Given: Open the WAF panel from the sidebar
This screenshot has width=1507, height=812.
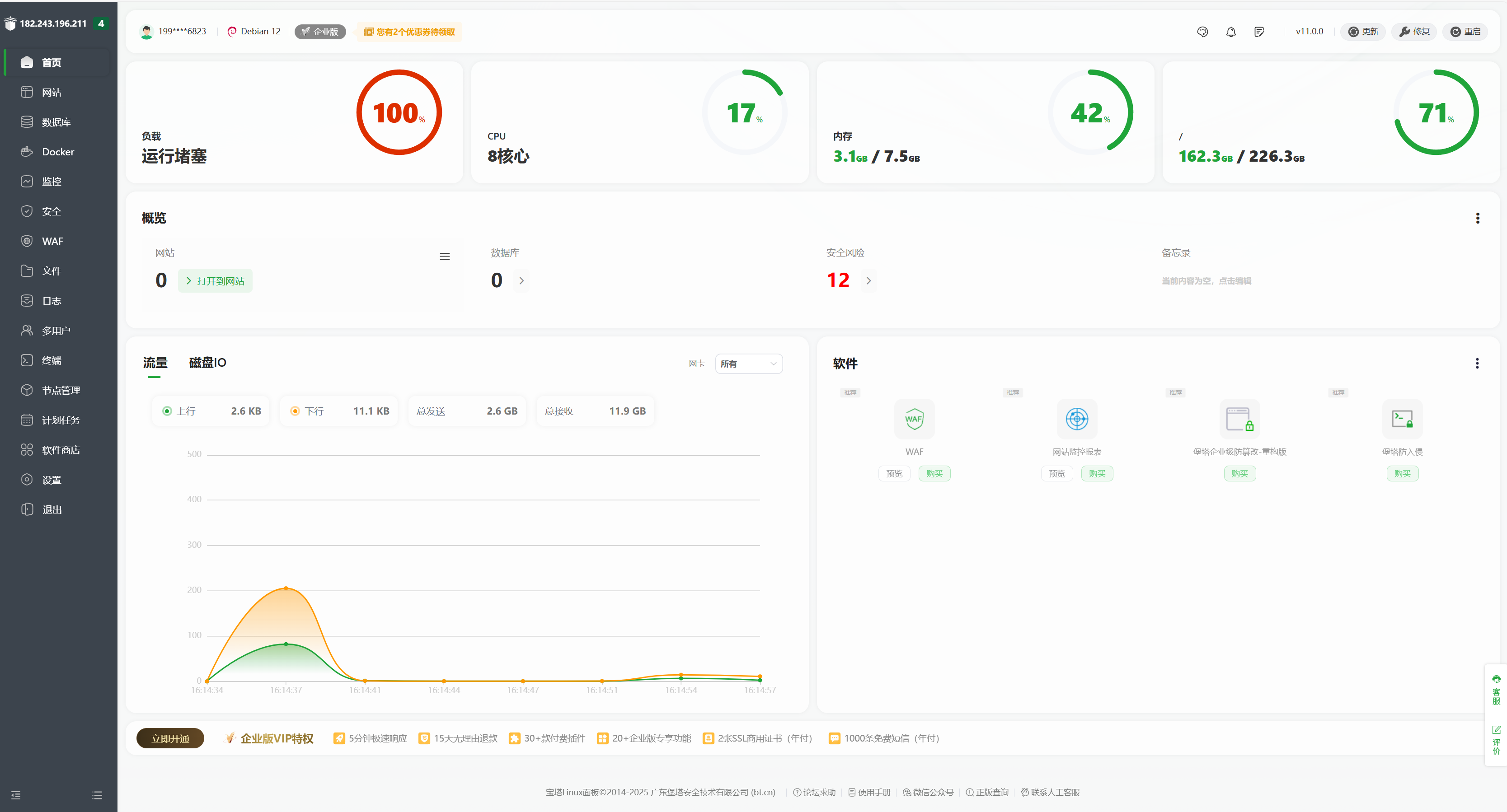Looking at the screenshot, I should 53,241.
